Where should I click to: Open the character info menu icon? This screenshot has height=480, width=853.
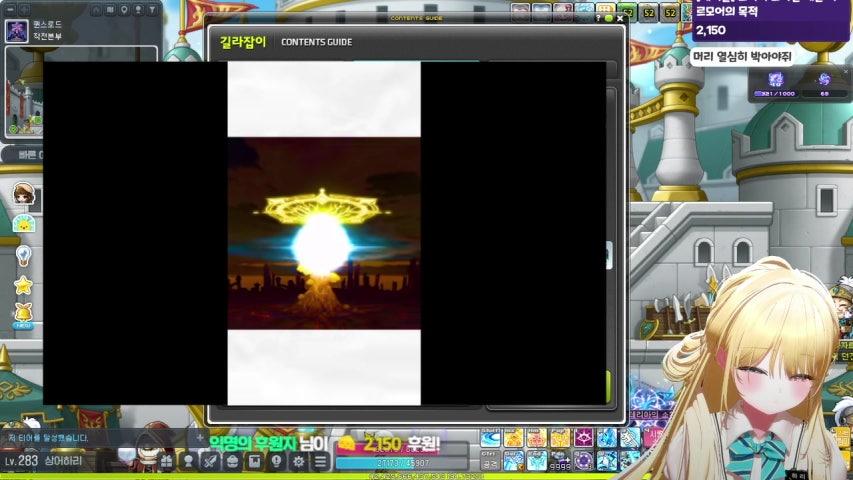(188, 462)
